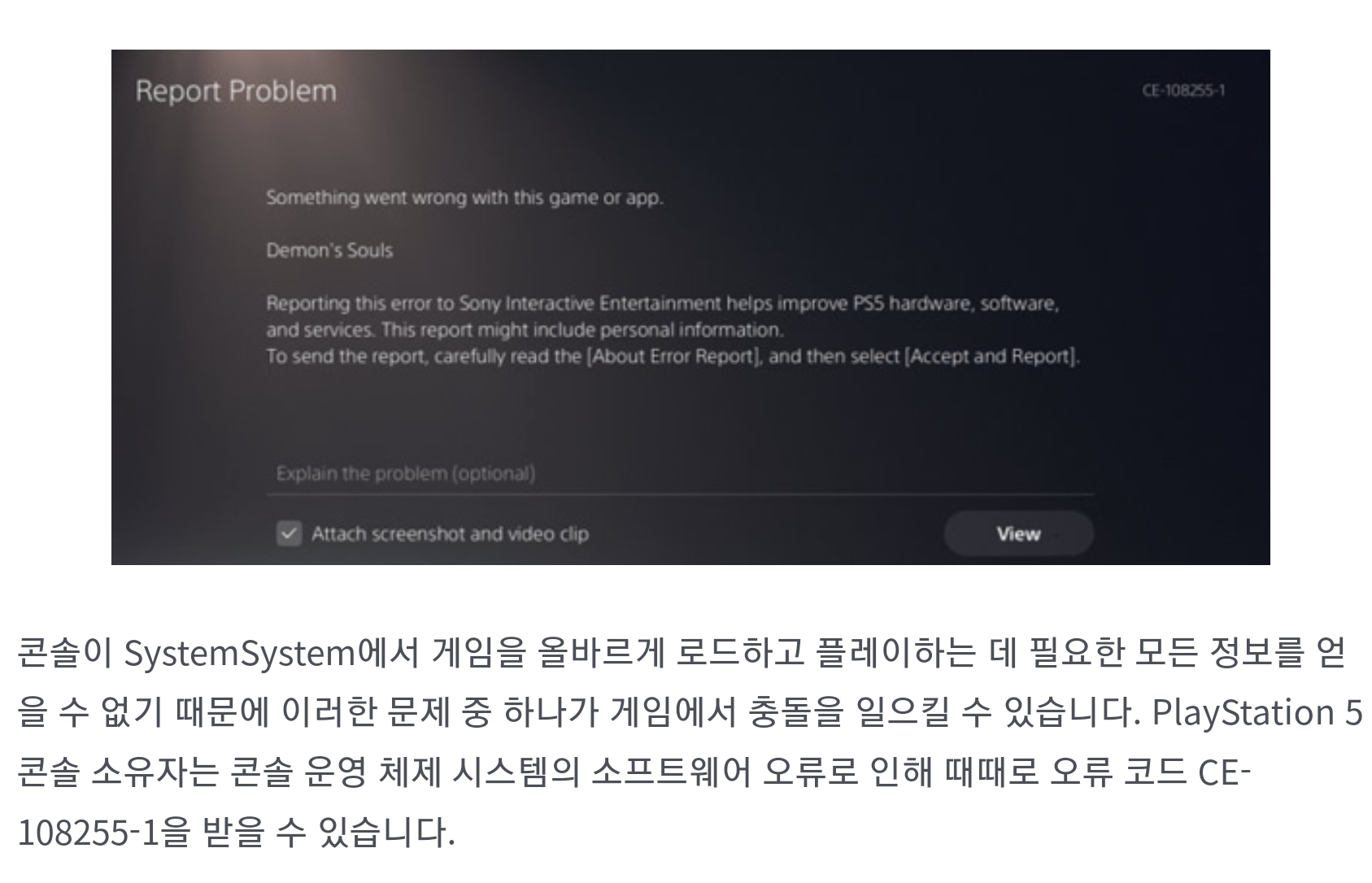The height and width of the screenshot is (883, 1372).
Task: Click PlayStation 5 in the Korean paragraph
Action: click(x=1257, y=713)
